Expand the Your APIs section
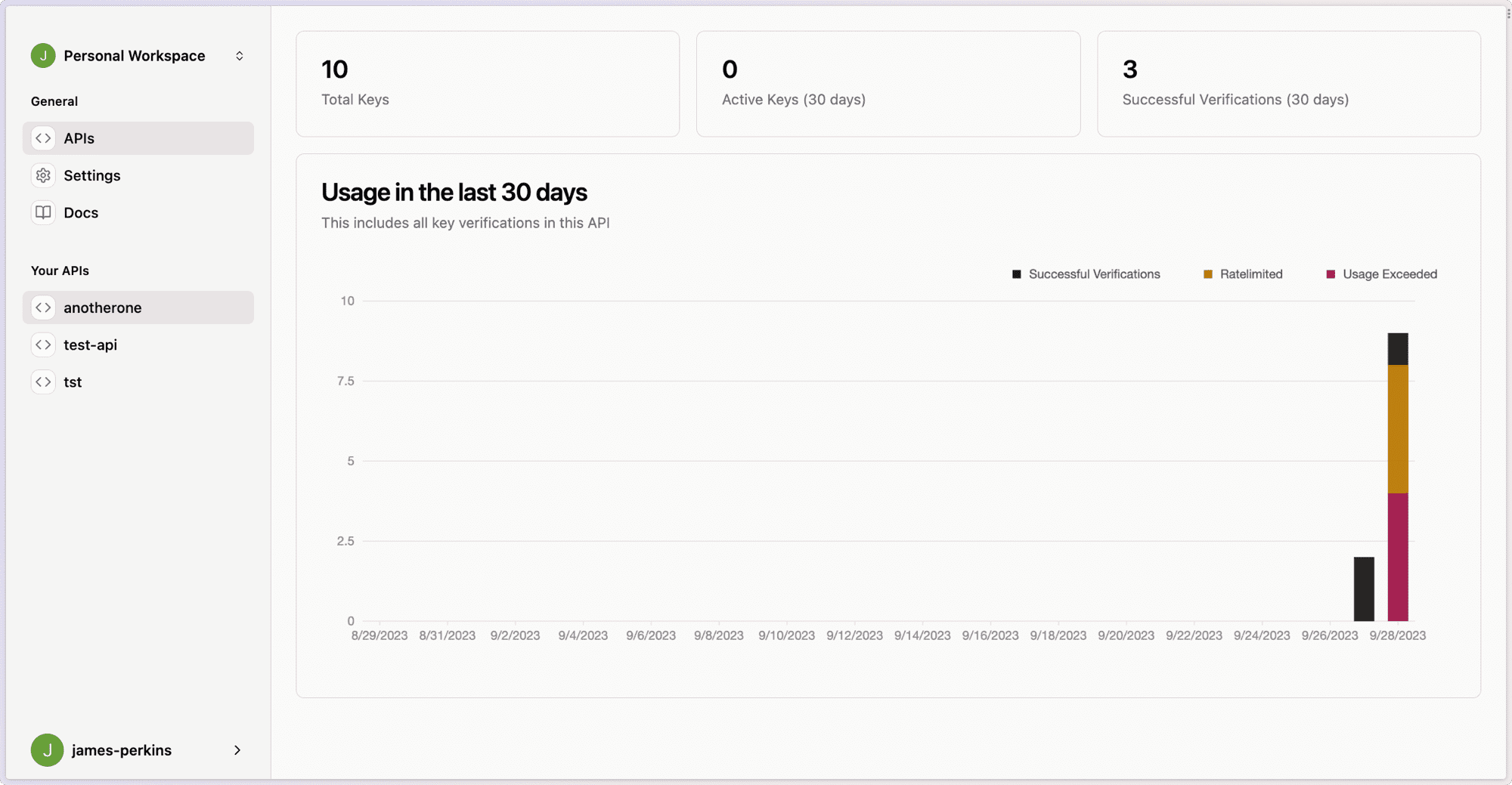Viewport: 1512px width, 785px height. pos(60,270)
